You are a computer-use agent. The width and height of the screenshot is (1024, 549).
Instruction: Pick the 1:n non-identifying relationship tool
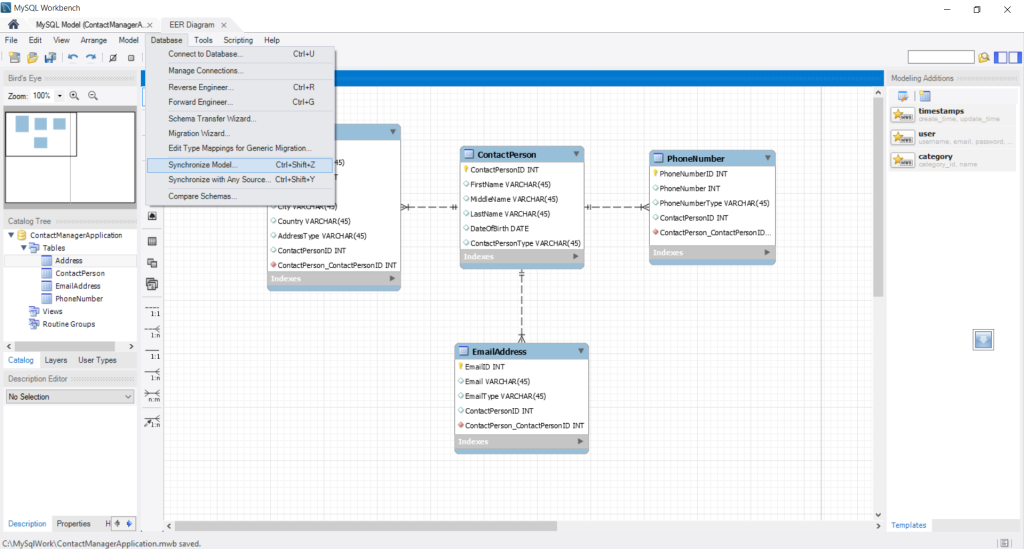(152, 332)
